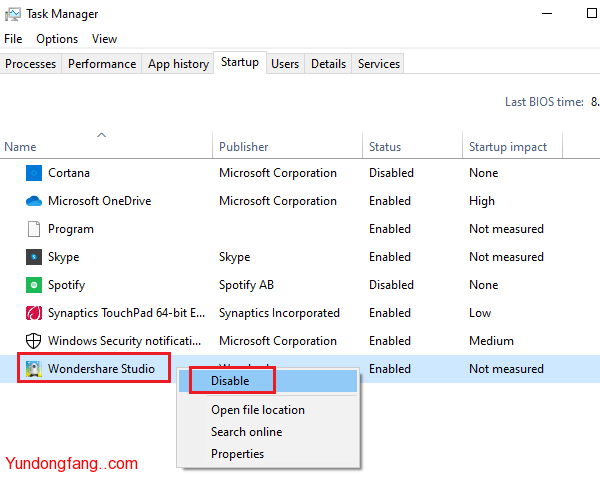Select the Startup tab
The height and width of the screenshot is (477, 600).
tap(240, 62)
